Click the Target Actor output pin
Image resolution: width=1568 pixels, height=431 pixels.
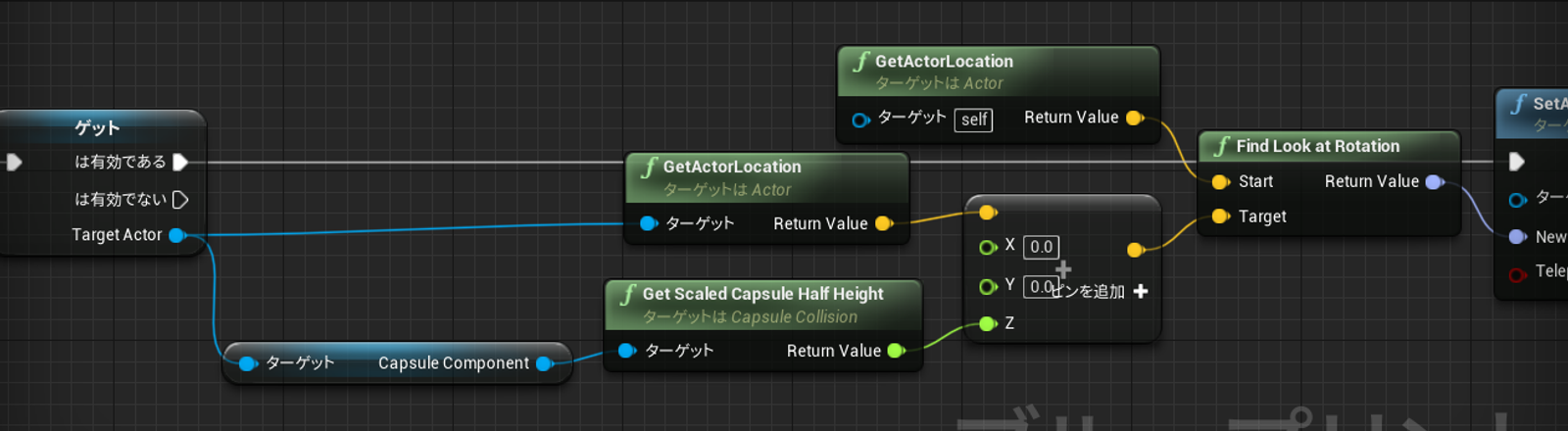[177, 235]
